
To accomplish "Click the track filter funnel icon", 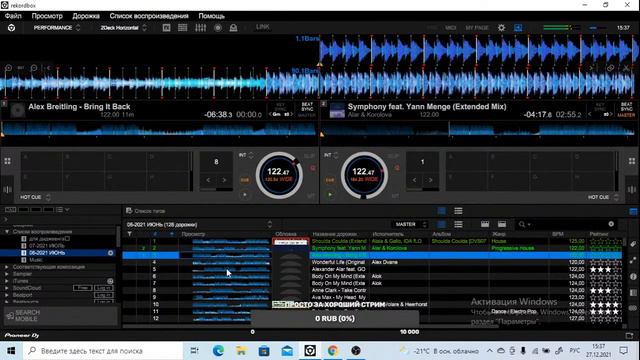I will click(129, 234).
